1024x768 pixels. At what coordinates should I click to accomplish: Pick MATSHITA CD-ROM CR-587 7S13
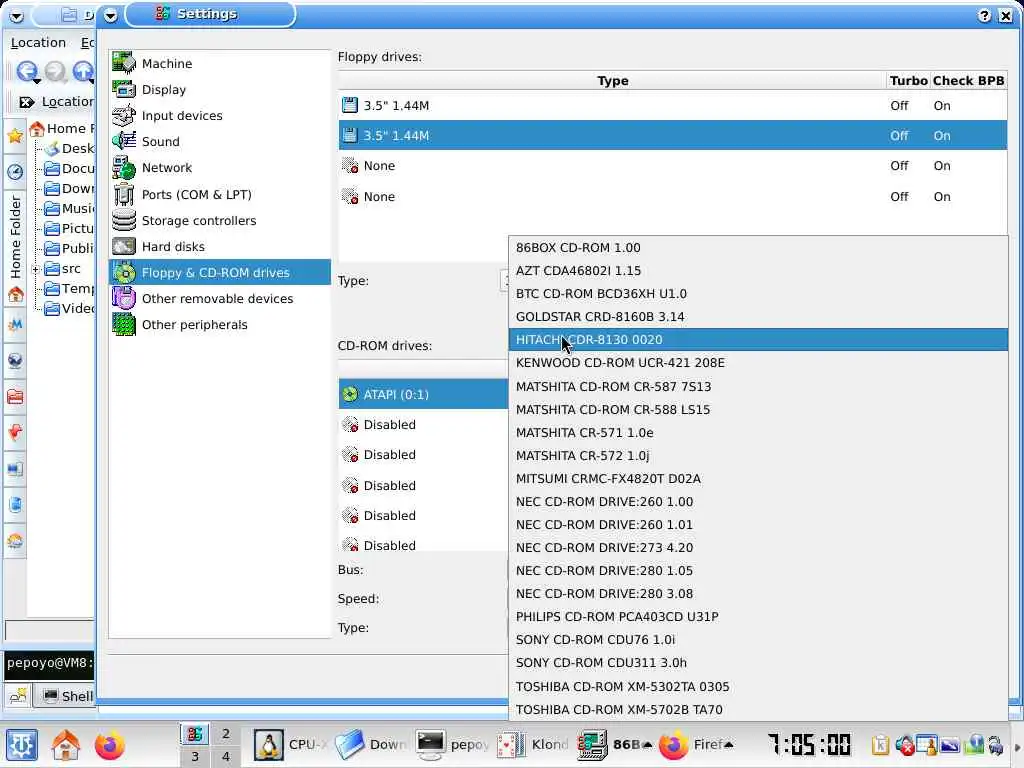coord(758,387)
